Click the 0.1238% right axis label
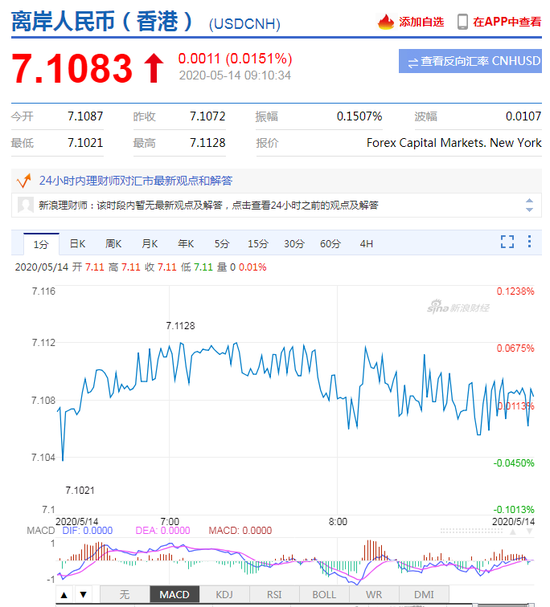 coord(515,291)
